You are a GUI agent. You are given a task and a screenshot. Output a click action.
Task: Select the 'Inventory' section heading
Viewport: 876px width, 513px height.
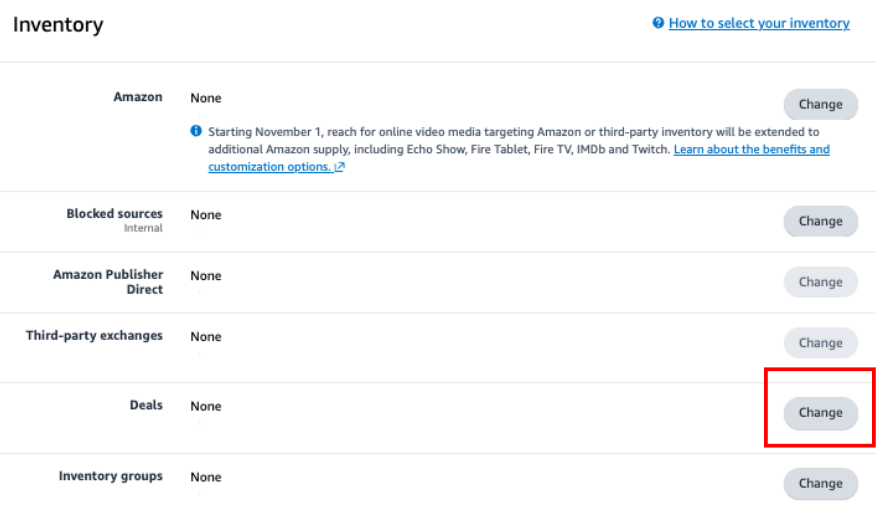[58, 25]
